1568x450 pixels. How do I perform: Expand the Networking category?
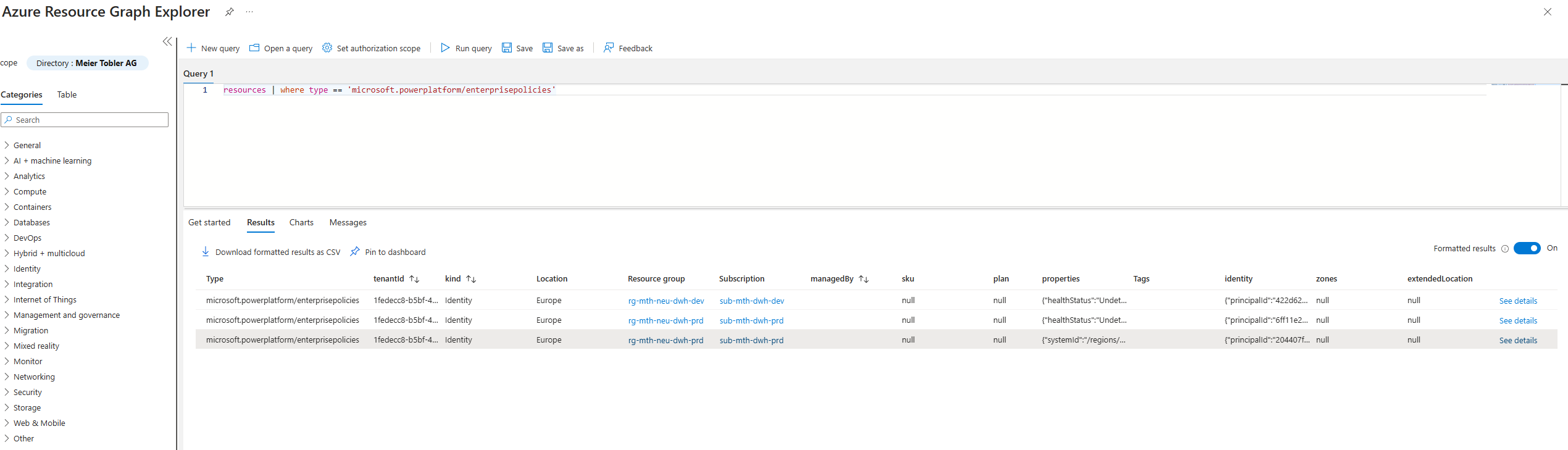pos(7,377)
